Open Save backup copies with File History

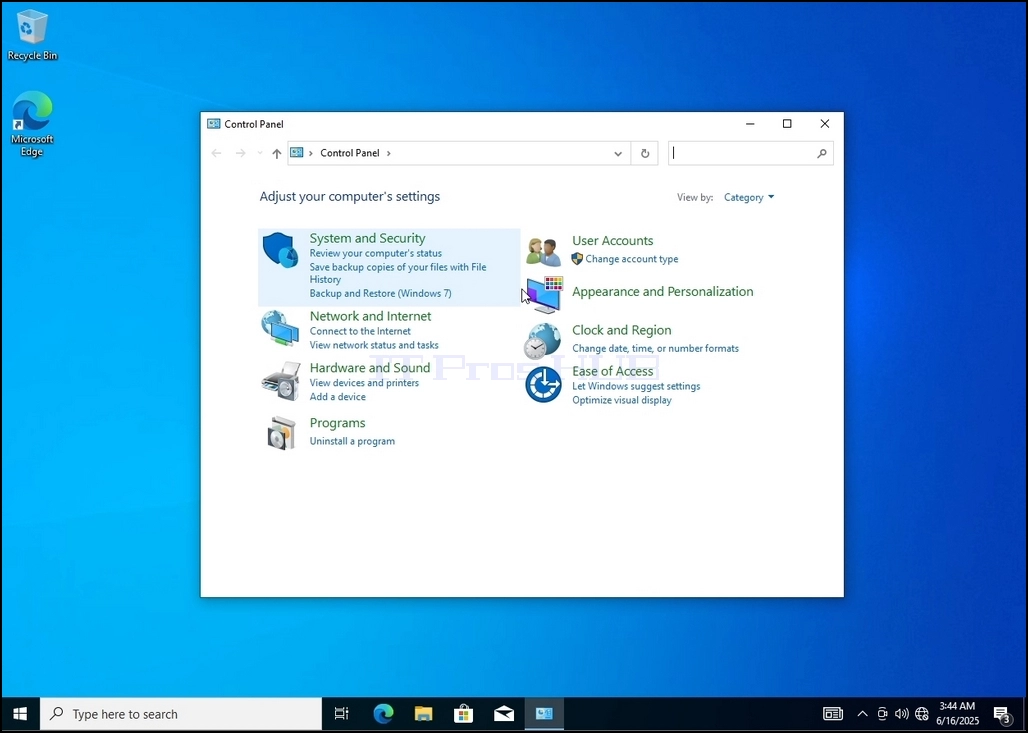(x=398, y=273)
